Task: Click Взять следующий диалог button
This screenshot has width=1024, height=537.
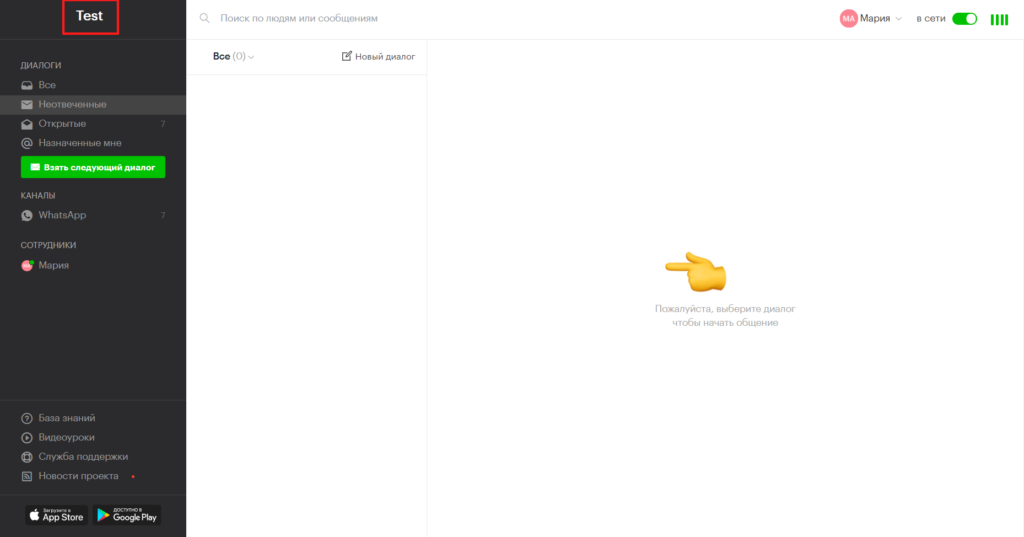Action: (x=93, y=167)
